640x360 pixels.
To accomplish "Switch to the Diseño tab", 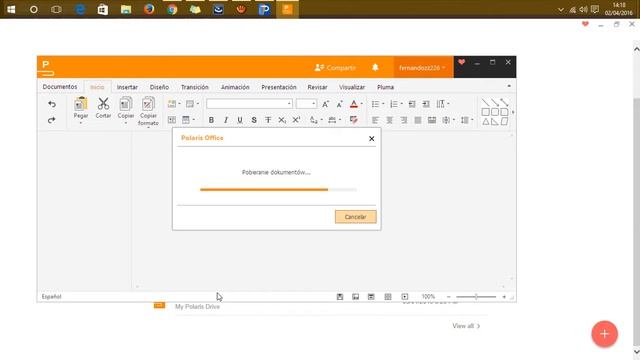I will (x=159, y=87).
